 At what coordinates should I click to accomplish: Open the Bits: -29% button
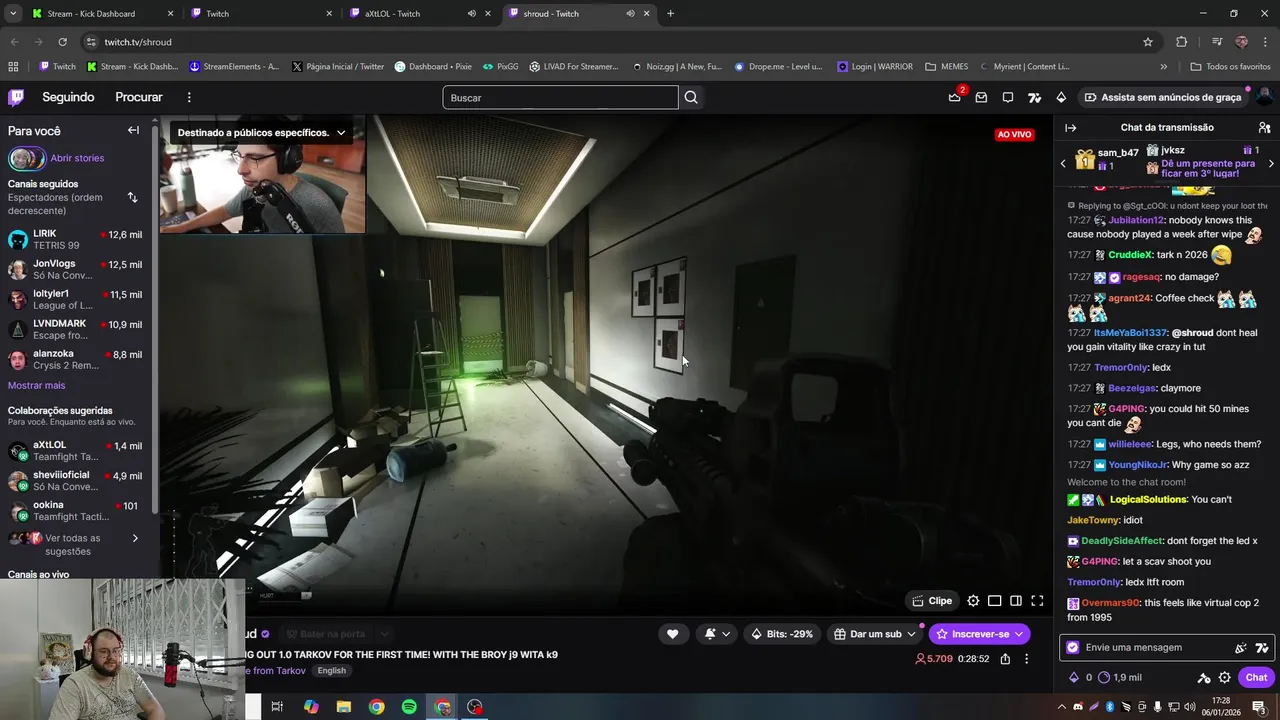pos(782,634)
